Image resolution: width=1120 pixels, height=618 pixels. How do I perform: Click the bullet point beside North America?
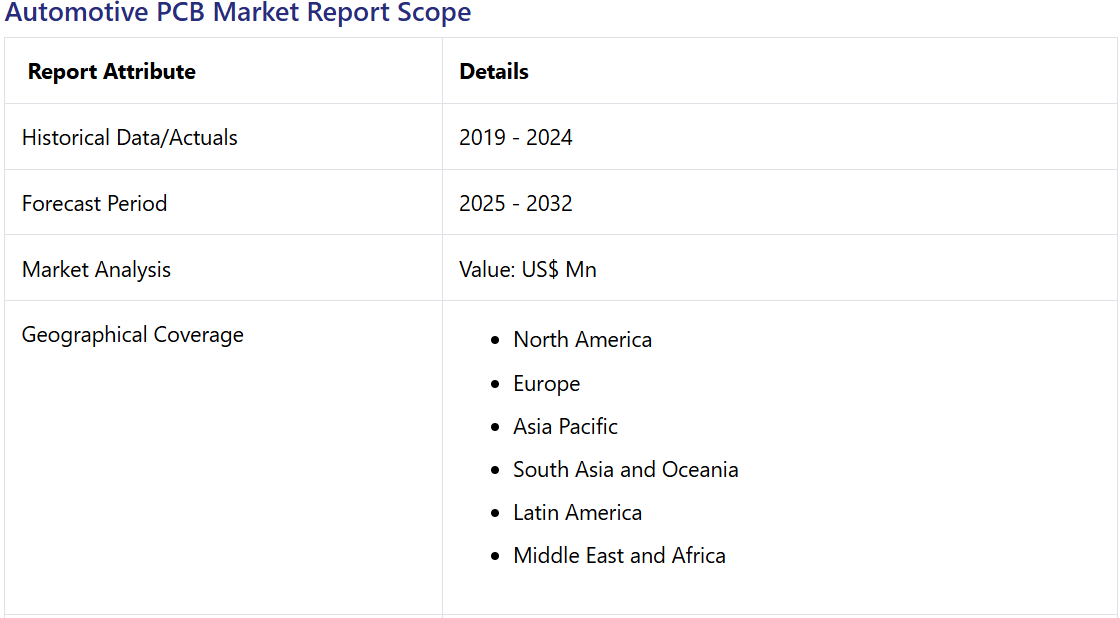495,341
